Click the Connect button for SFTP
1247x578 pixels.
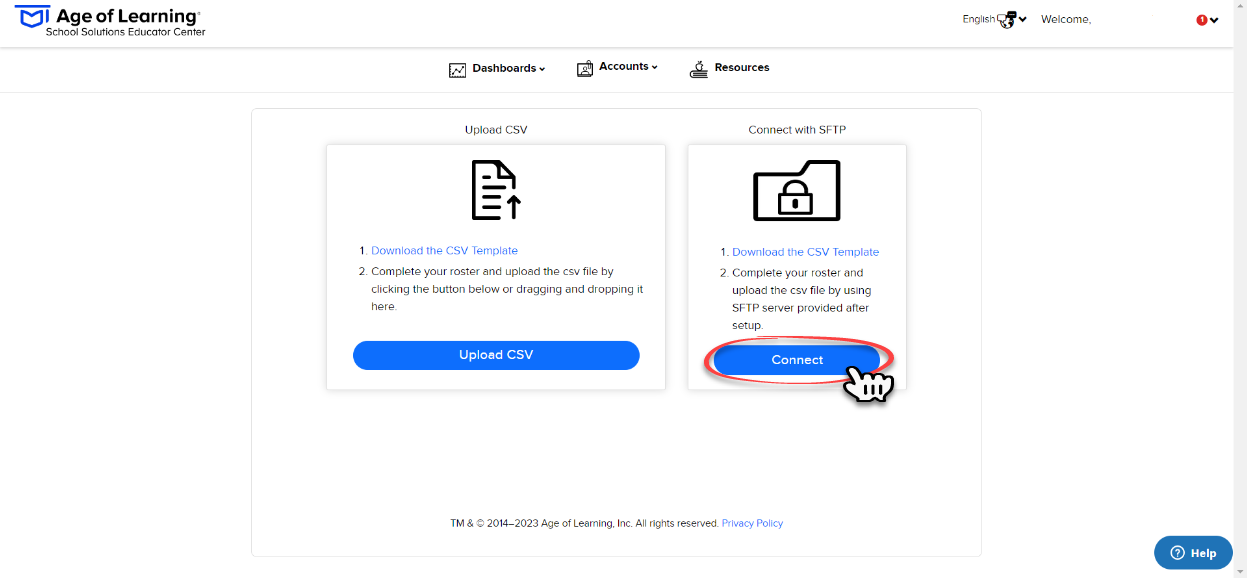tap(797, 360)
